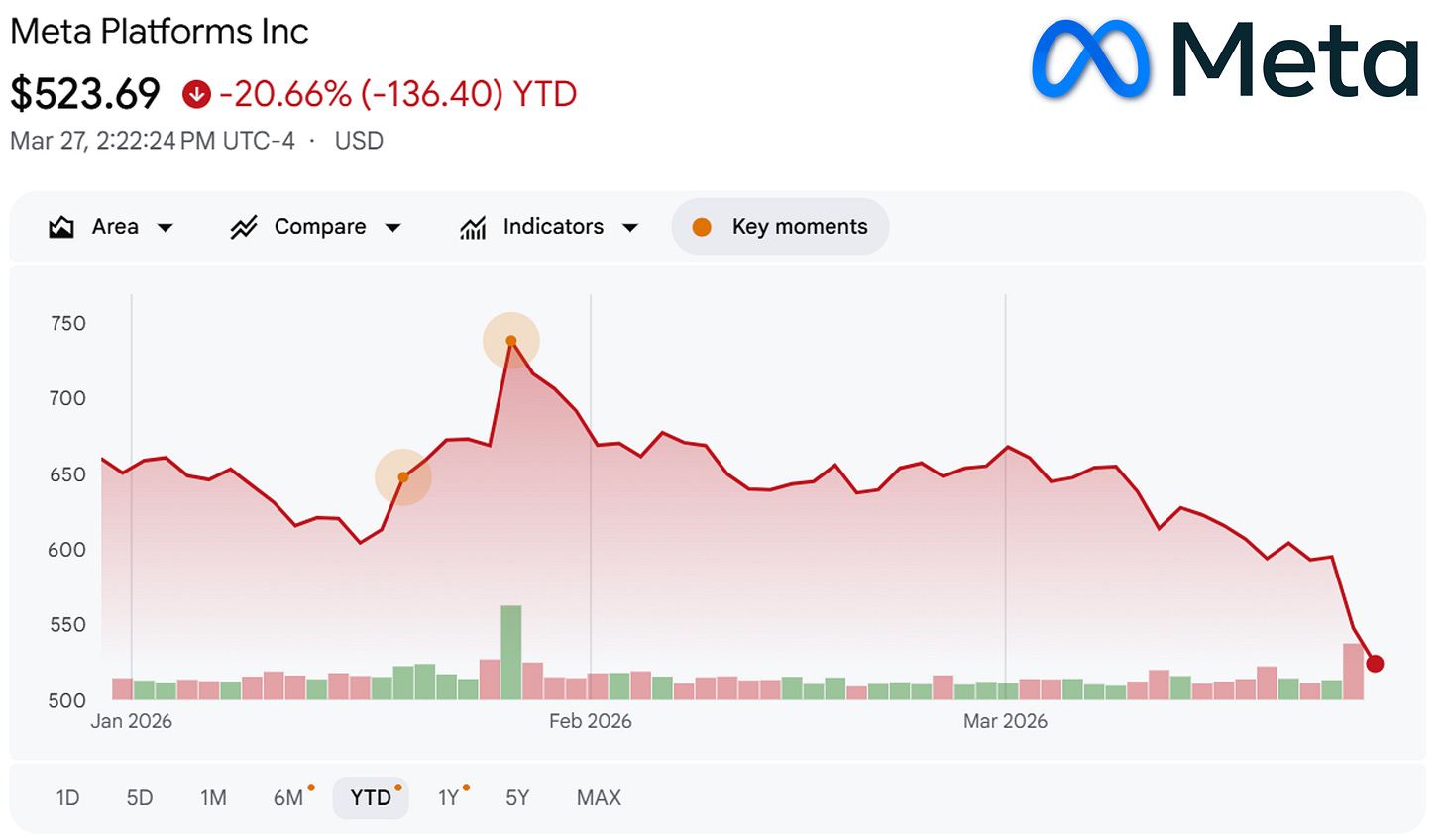This screenshot has width=1443, height=840.
Task: Select the 1Y time range
Action: pos(450,798)
